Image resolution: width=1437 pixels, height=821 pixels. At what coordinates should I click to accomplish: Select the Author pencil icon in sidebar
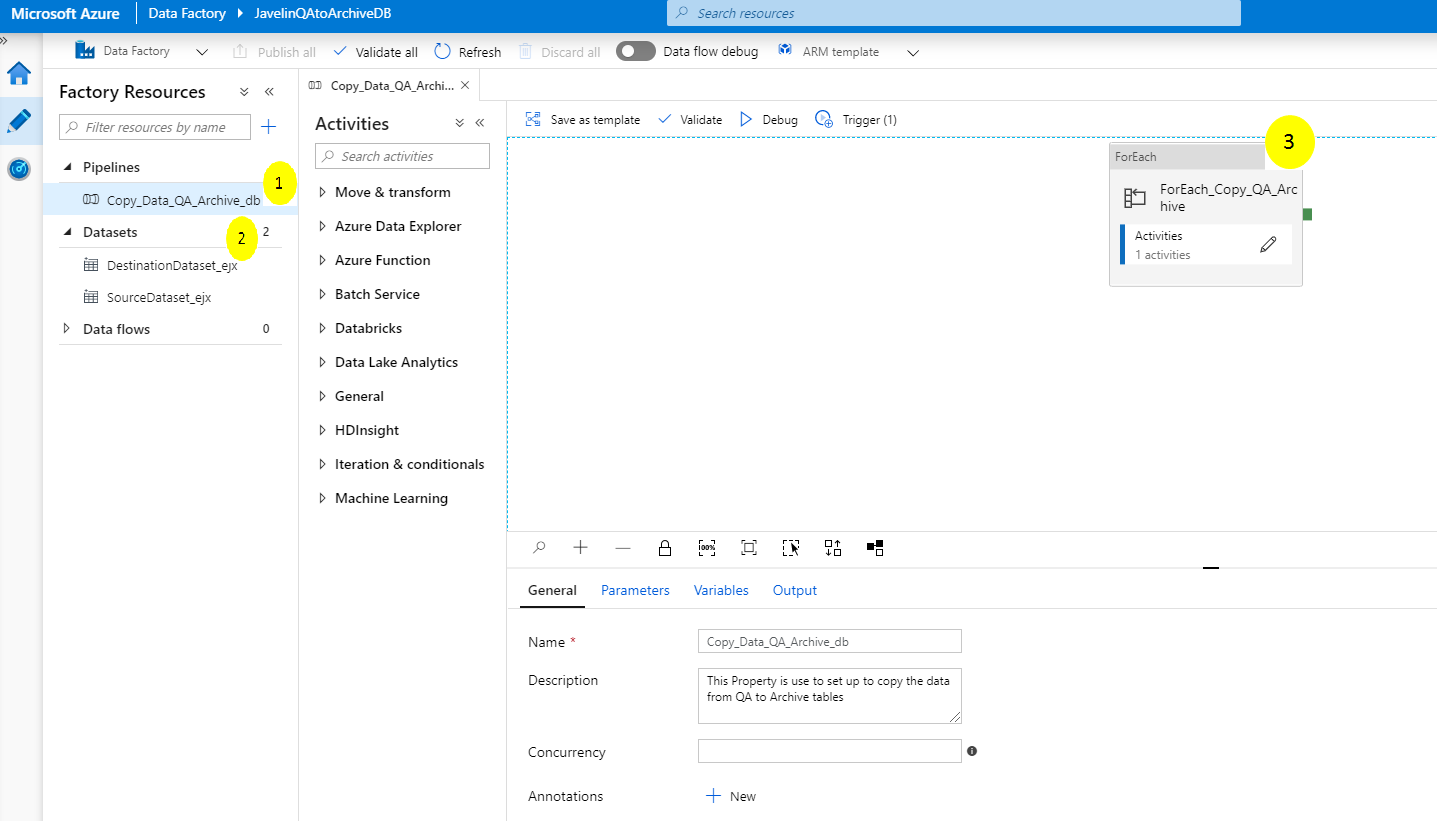(19, 121)
